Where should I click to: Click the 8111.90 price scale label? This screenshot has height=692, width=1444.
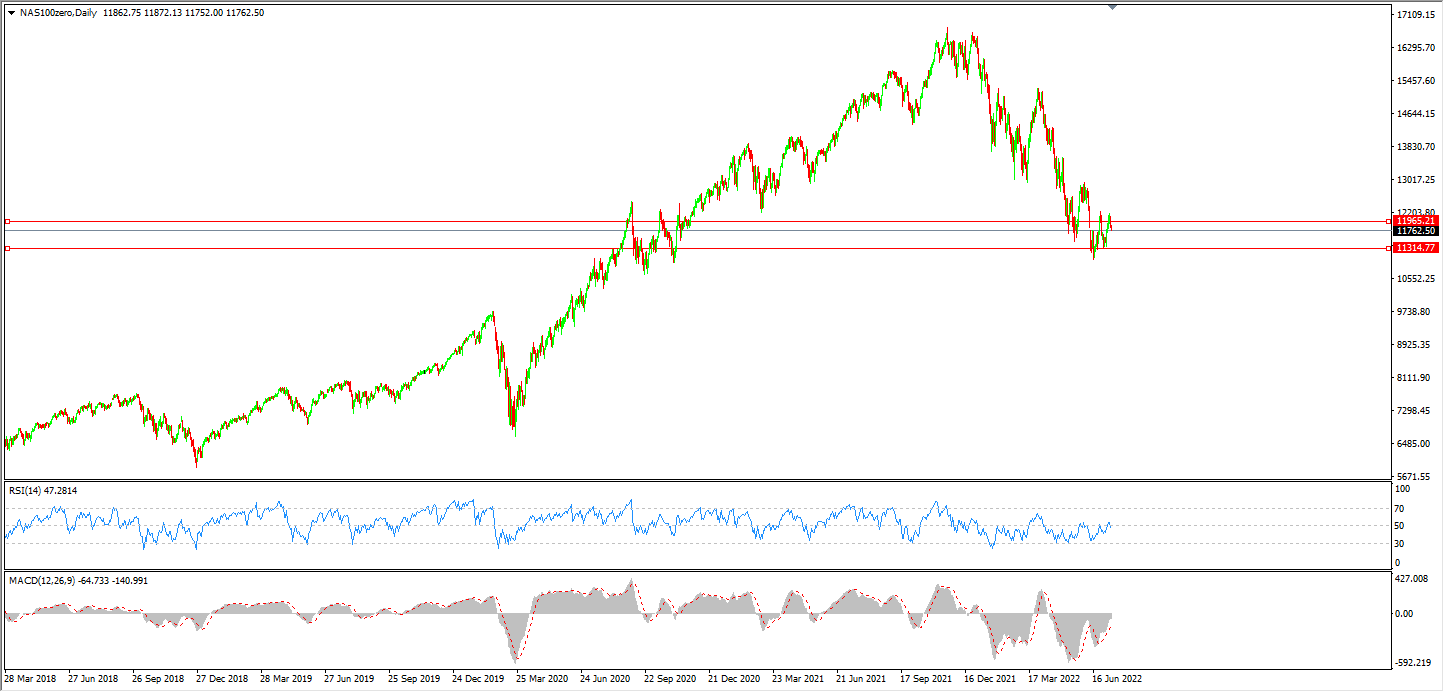point(1416,378)
